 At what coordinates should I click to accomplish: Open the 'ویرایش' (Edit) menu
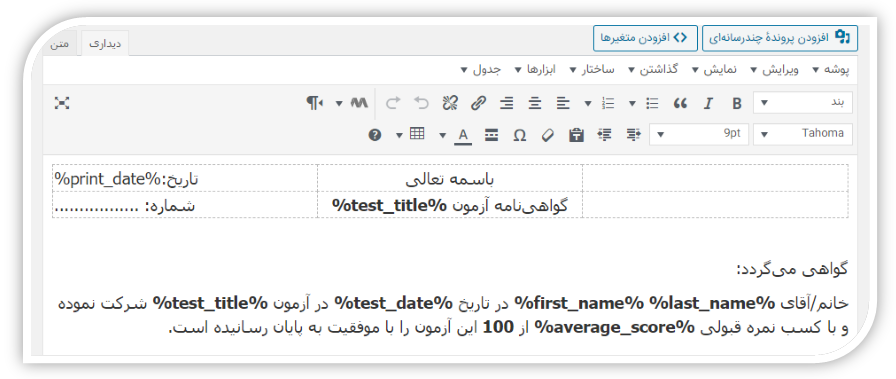coord(774,70)
